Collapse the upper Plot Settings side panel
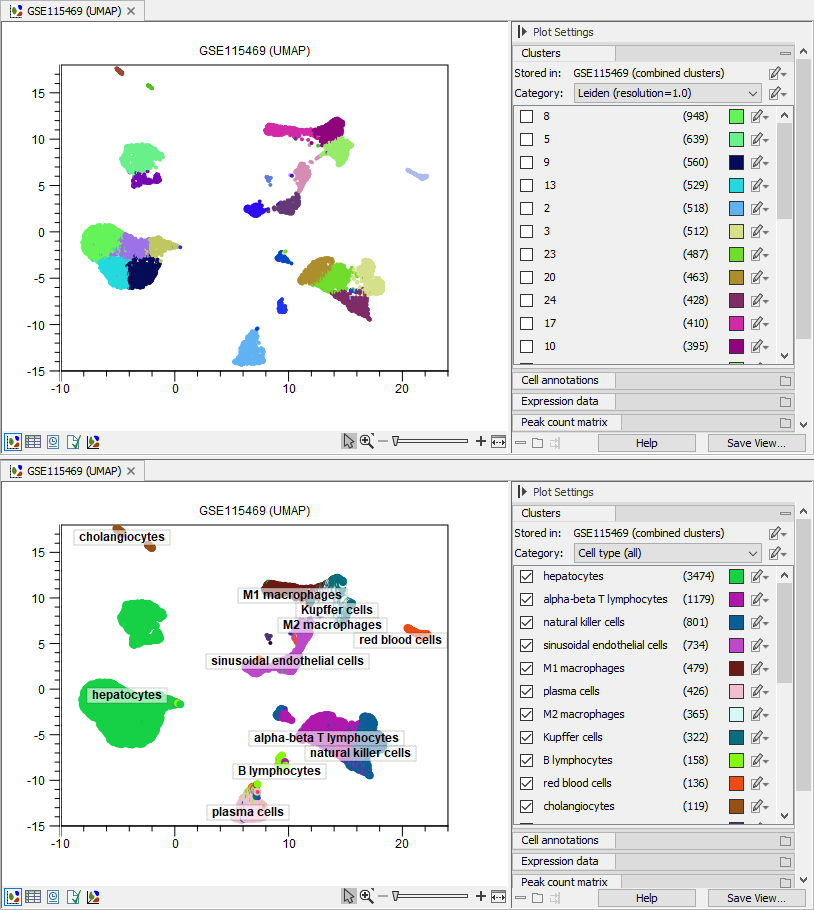The height and width of the screenshot is (910, 814). pos(522,32)
